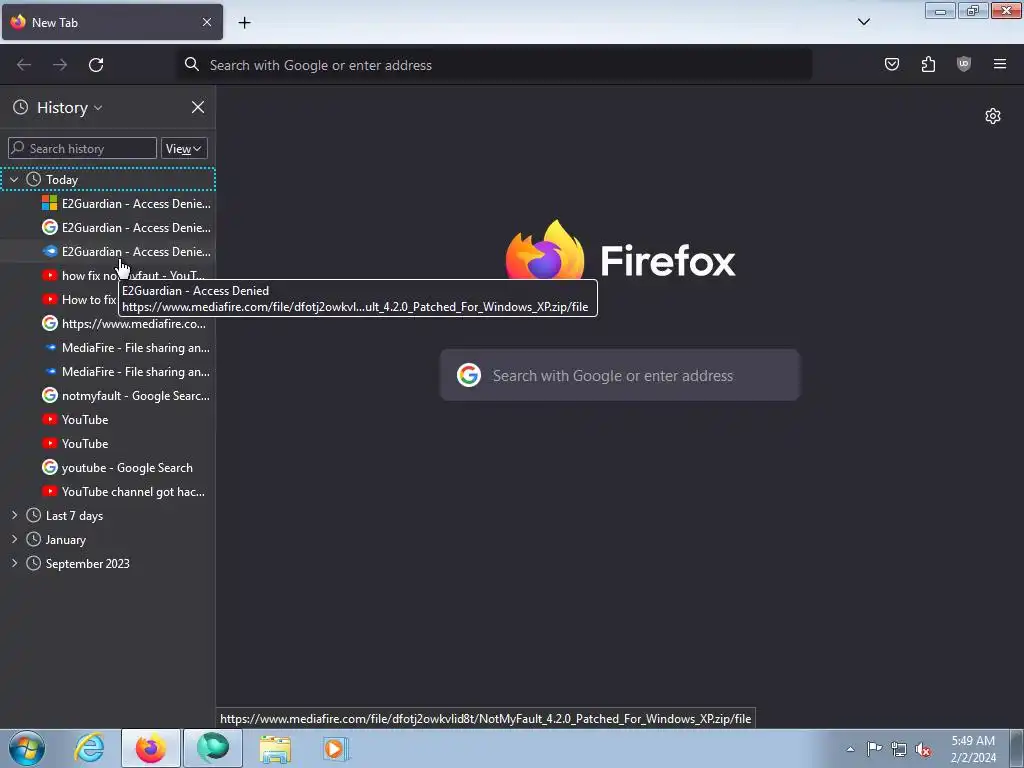1024x768 pixels.
Task: Open Windows Media Player taskbar icon
Action: [336, 748]
